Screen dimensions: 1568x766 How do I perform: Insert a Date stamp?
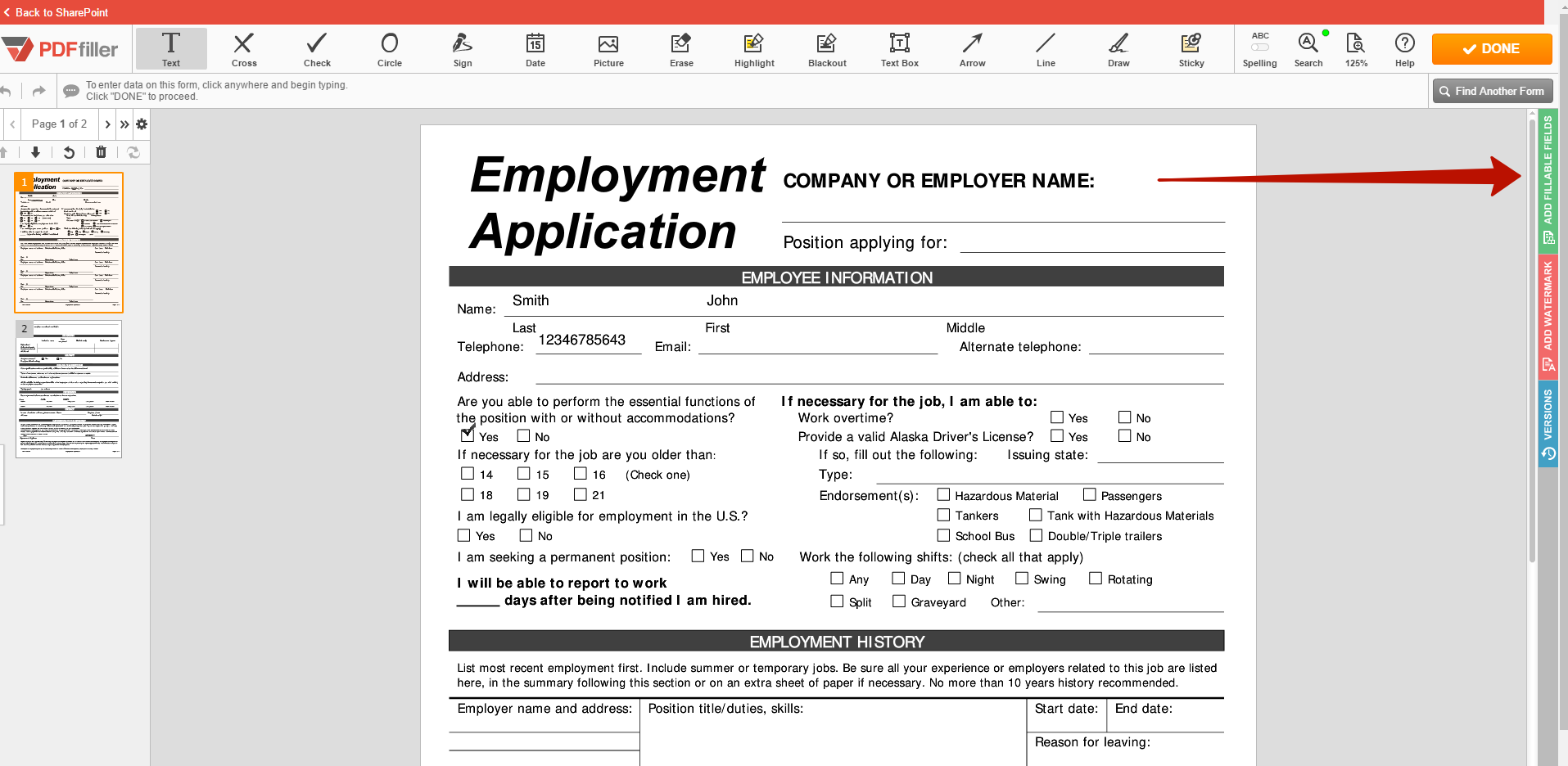pyautogui.click(x=535, y=48)
